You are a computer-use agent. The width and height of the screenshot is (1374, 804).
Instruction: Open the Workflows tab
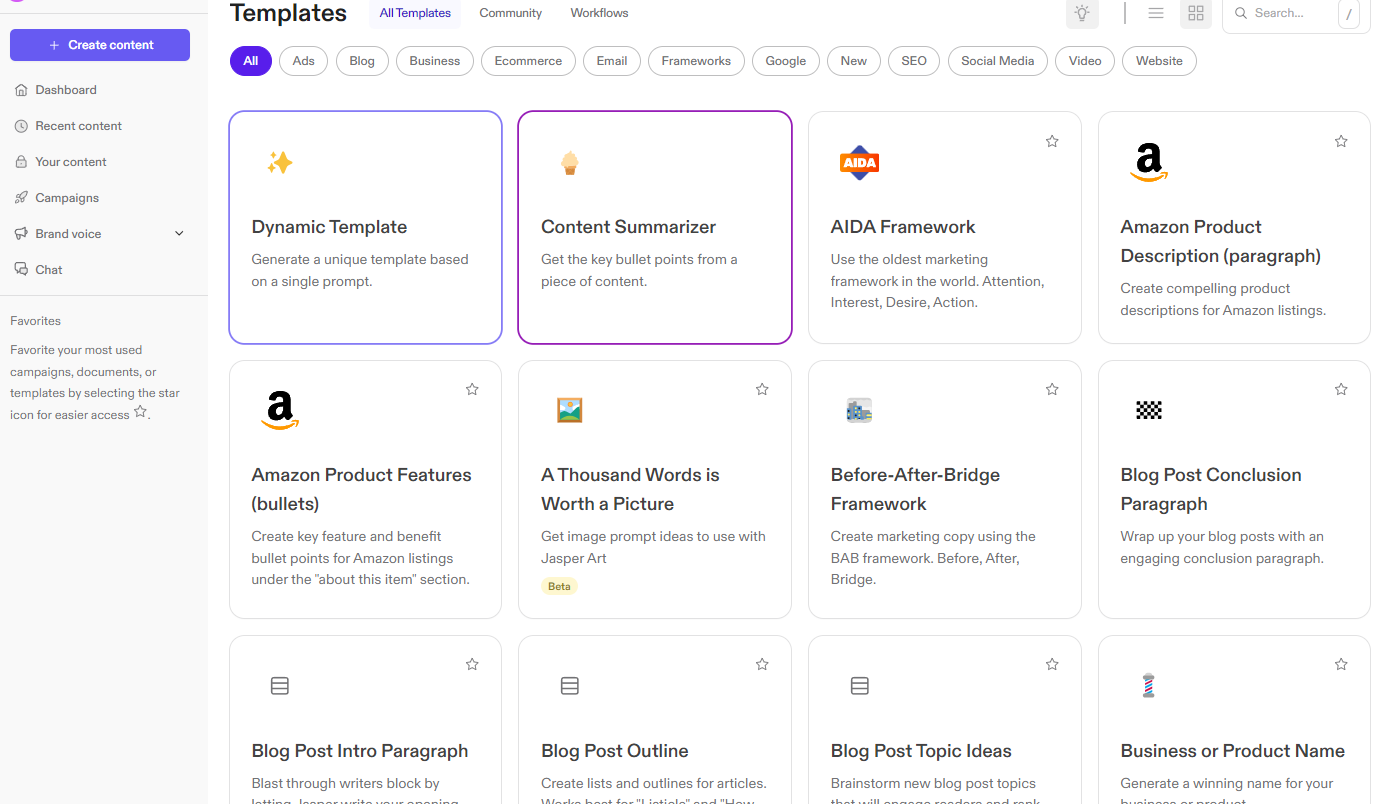pos(600,13)
